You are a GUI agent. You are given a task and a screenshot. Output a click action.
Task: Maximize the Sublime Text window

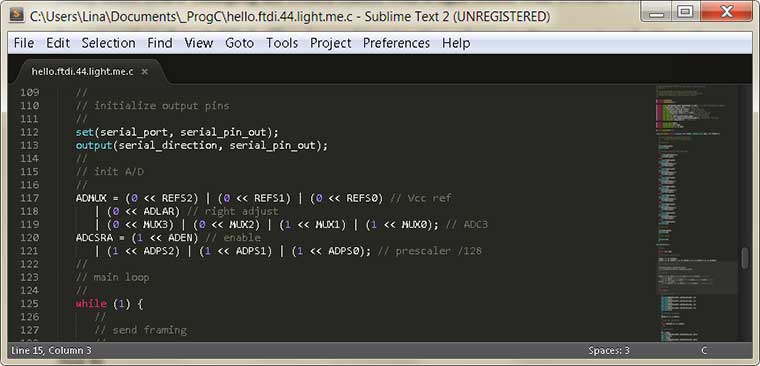(x=685, y=12)
